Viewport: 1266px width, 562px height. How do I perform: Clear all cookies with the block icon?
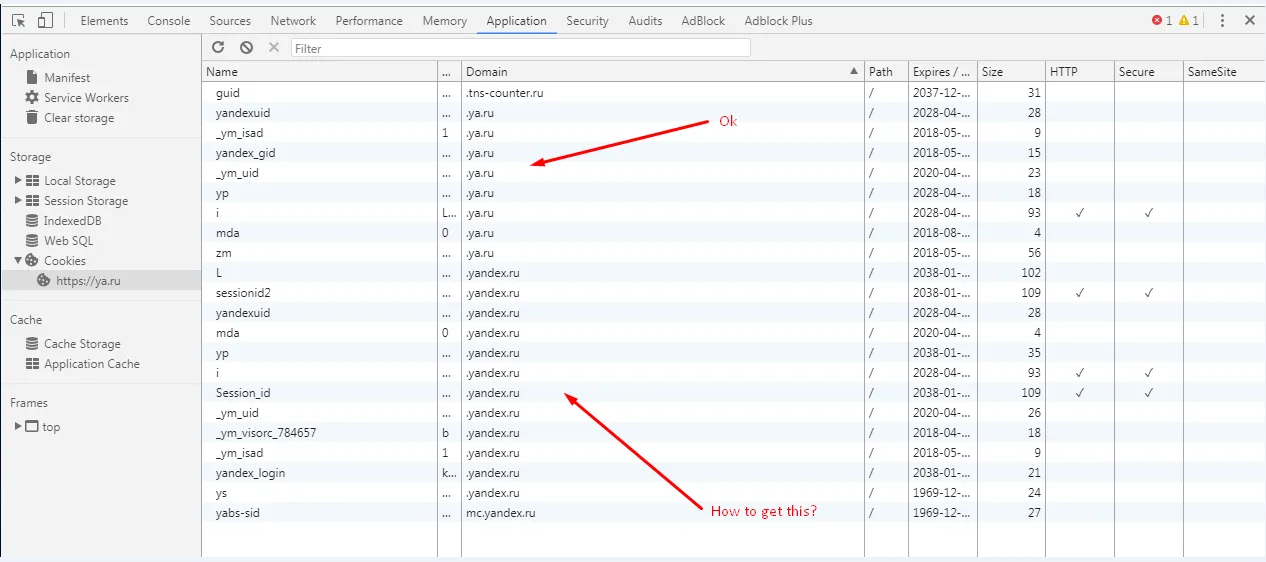point(247,47)
